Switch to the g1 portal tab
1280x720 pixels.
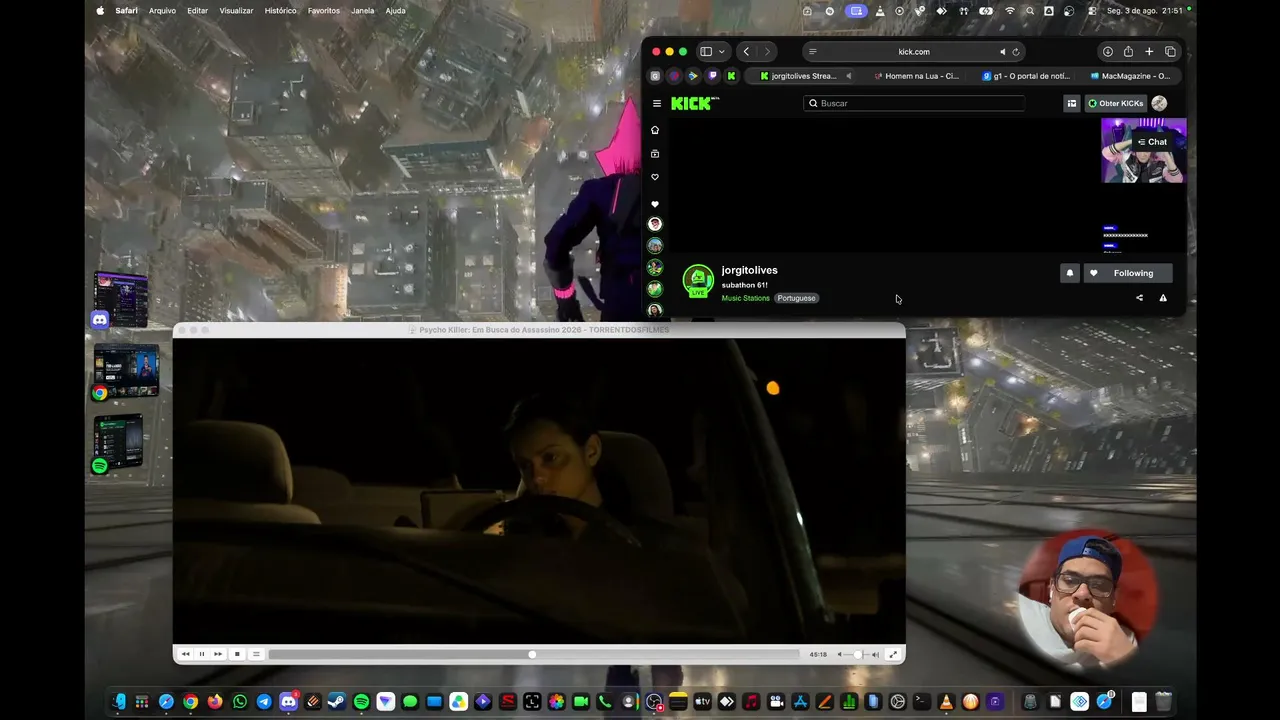(1026, 76)
